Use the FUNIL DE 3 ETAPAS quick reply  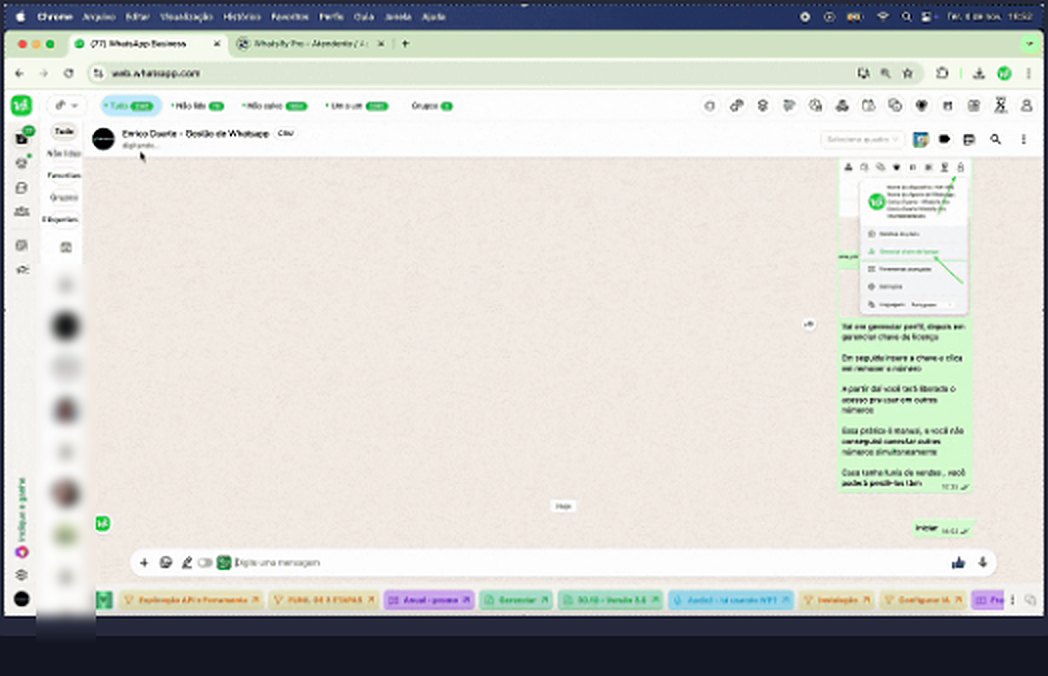[x=324, y=600]
